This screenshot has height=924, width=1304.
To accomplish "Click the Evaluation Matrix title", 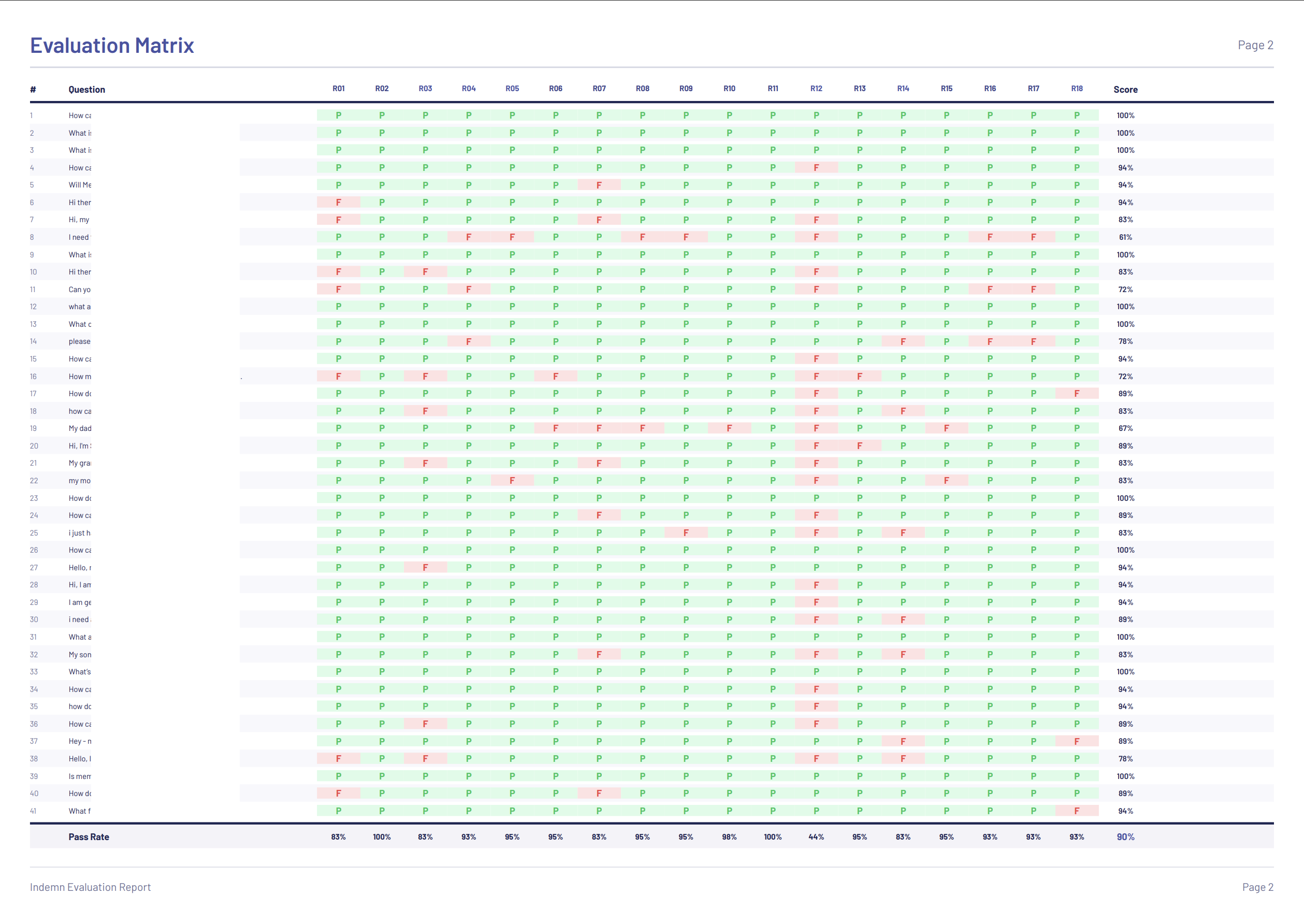I will (x=112, y=45).
